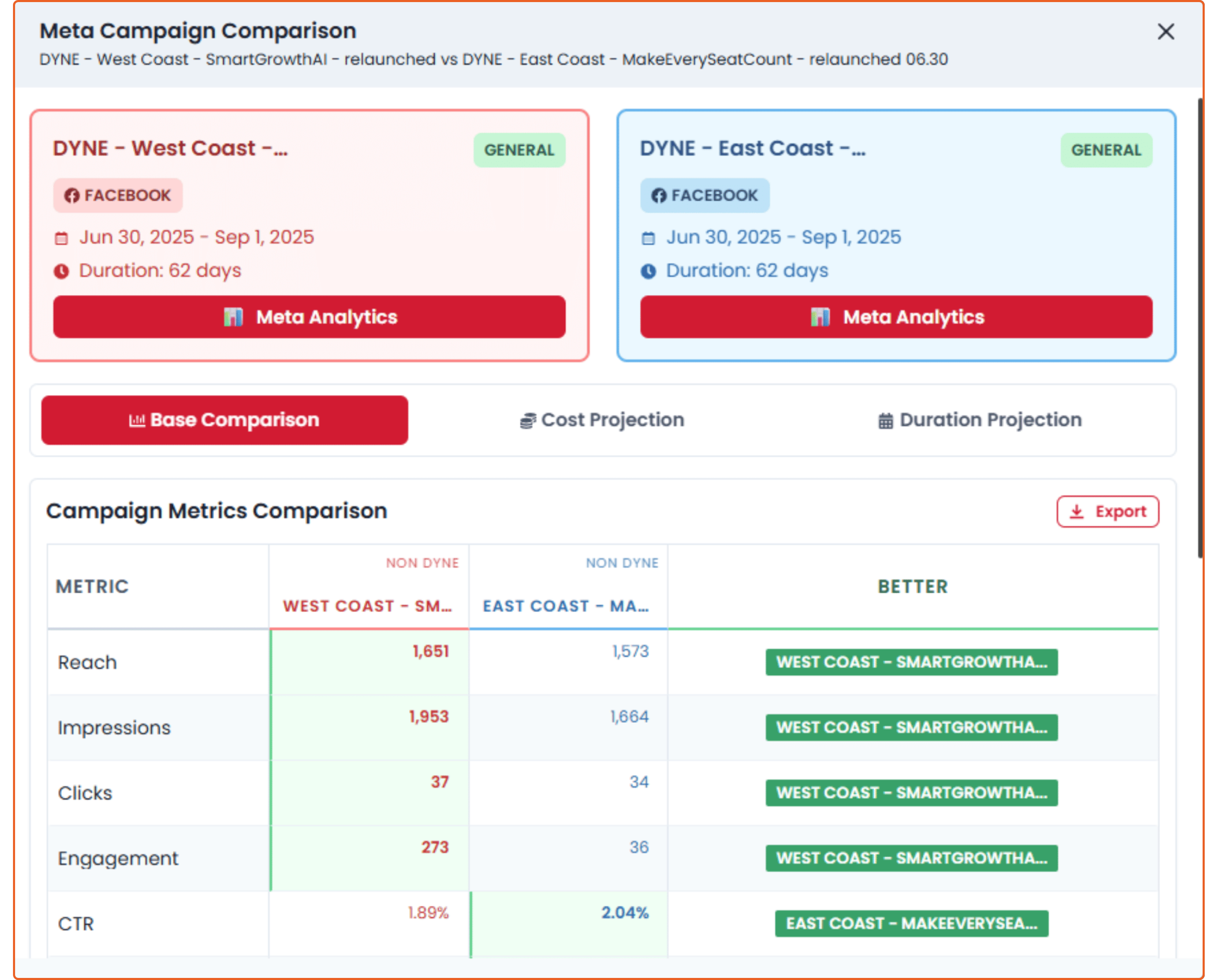Click the red calendar icon on West Coast card
The height and width of the screenshot is (980, 1213).
(62, 238)
